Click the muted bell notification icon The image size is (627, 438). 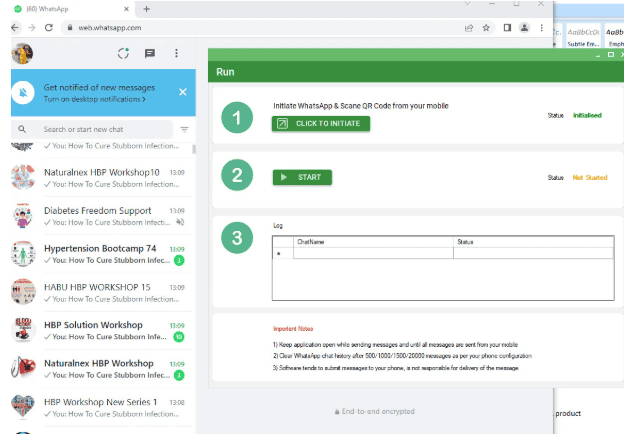pyautogui.click(x=23, y=92)
